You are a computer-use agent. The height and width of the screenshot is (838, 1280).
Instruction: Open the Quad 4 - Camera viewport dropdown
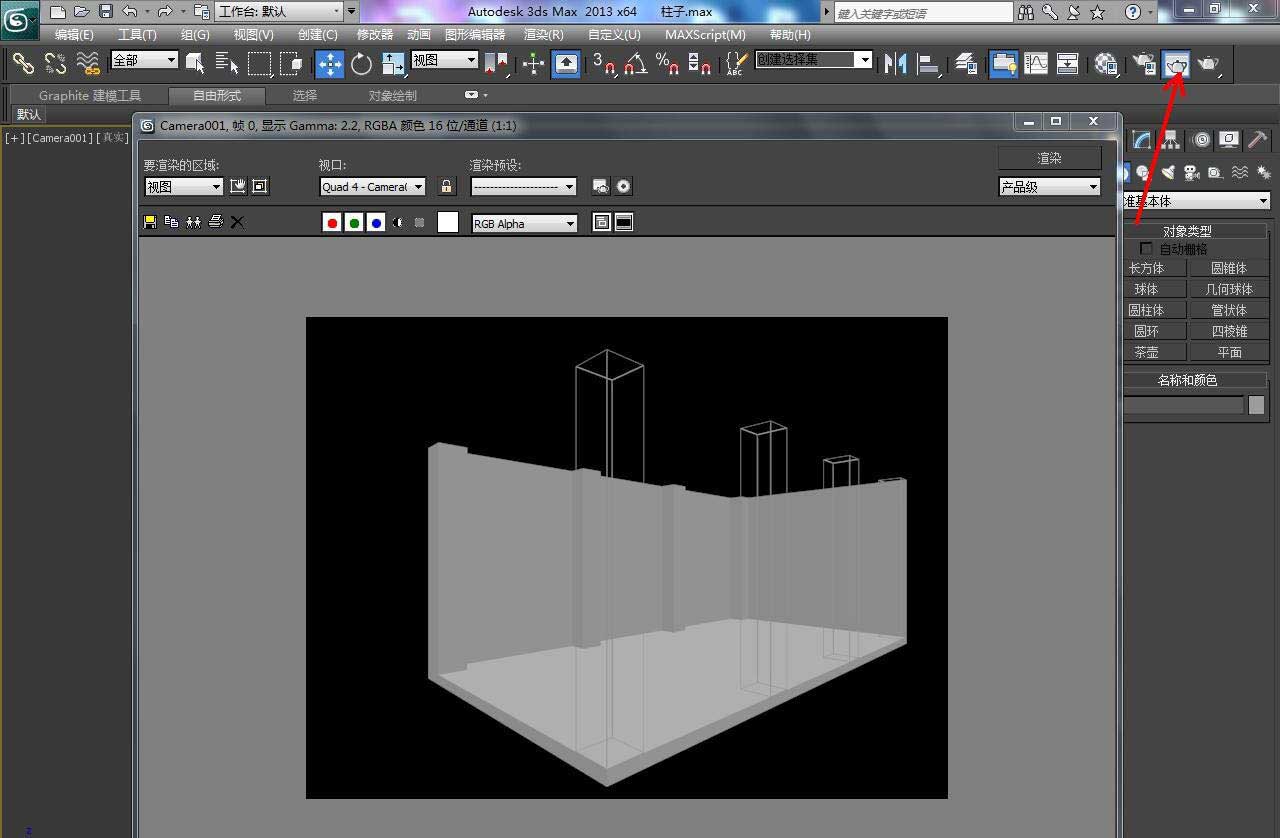(372, 187)
